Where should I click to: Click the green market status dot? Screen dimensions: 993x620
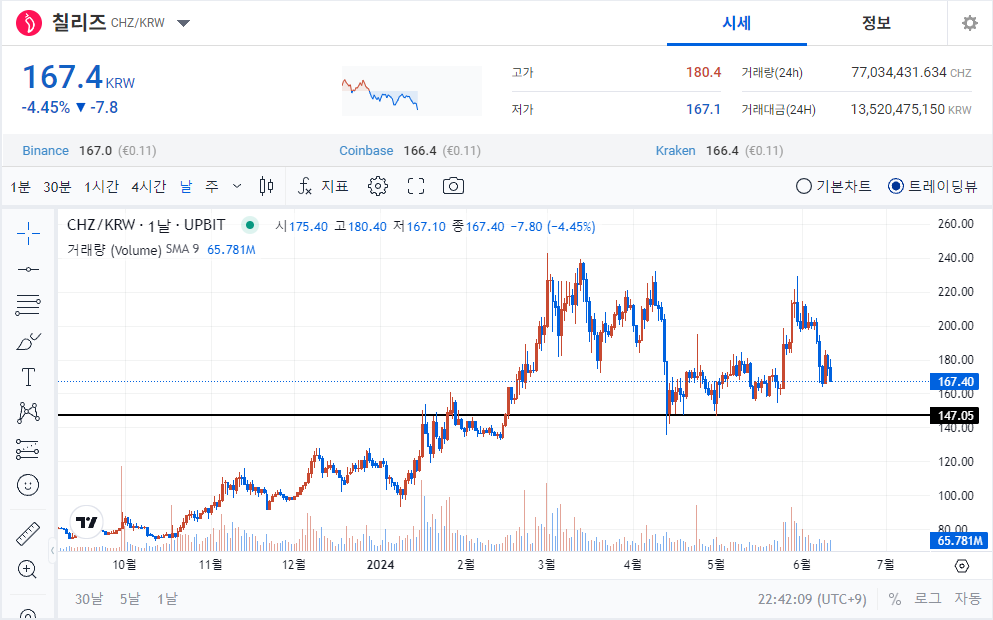pyautogui.click(x=250, y=225)
